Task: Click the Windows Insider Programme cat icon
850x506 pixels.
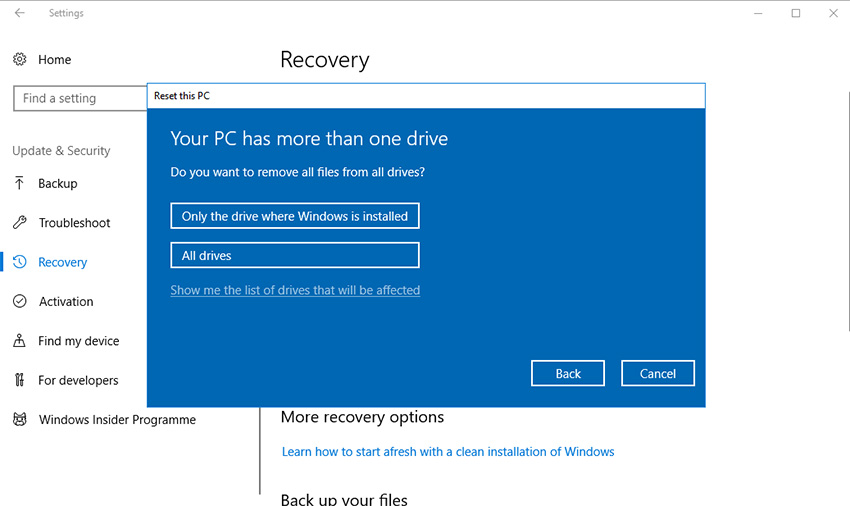Action: point(20,419)
